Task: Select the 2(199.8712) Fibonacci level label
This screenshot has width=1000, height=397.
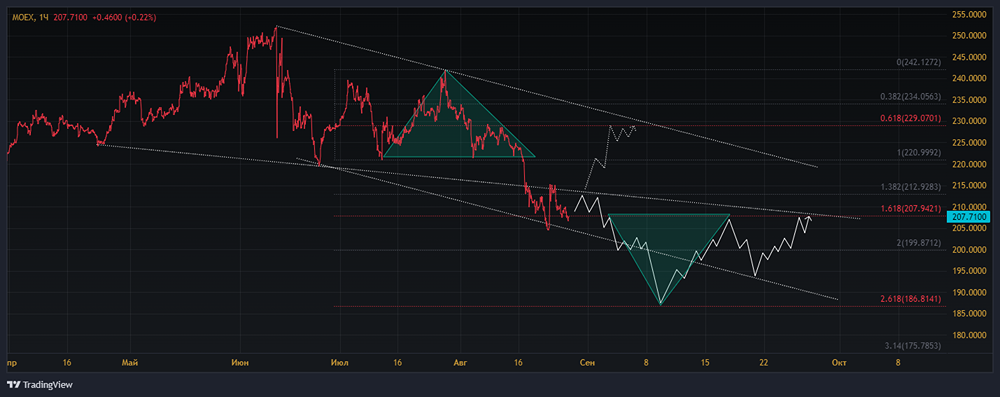Action: [918, 243]
